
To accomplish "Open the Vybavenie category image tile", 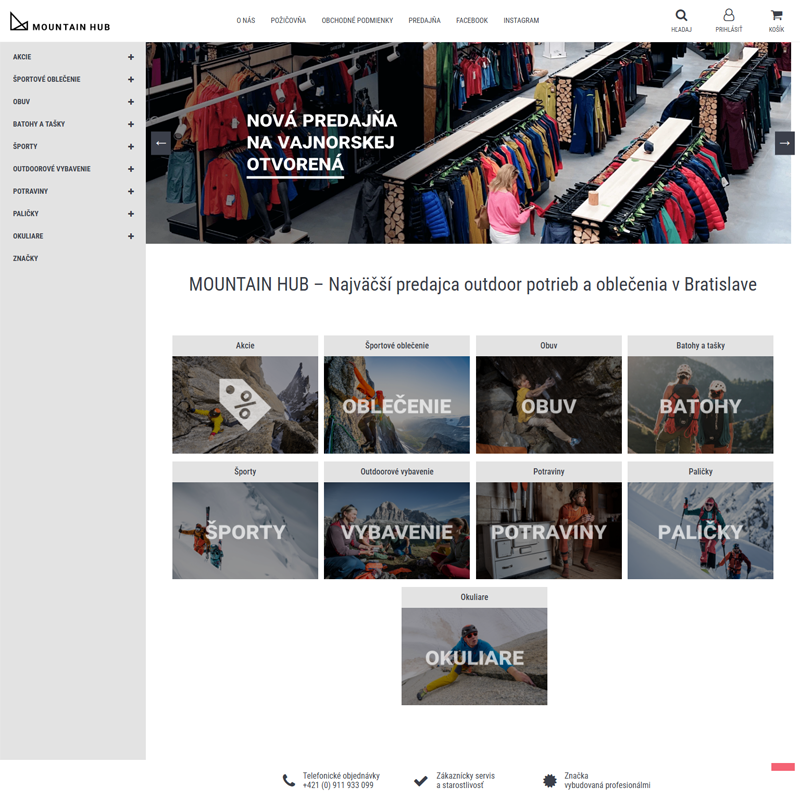I will coord(396,531).
